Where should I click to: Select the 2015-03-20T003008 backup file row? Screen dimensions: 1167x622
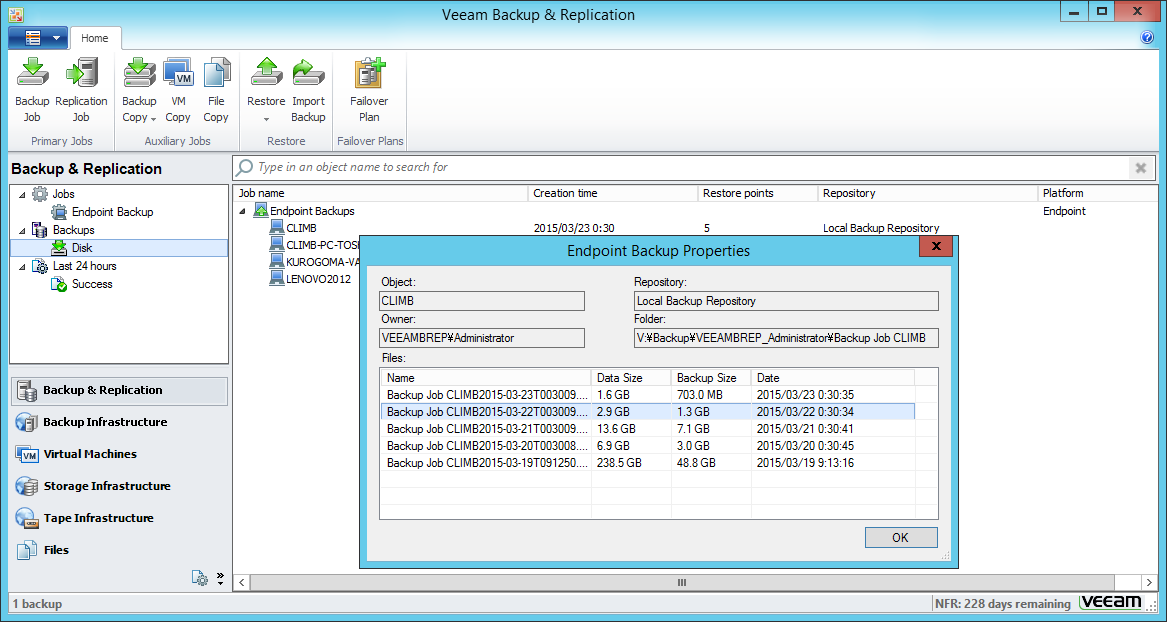tap(648, 446)
